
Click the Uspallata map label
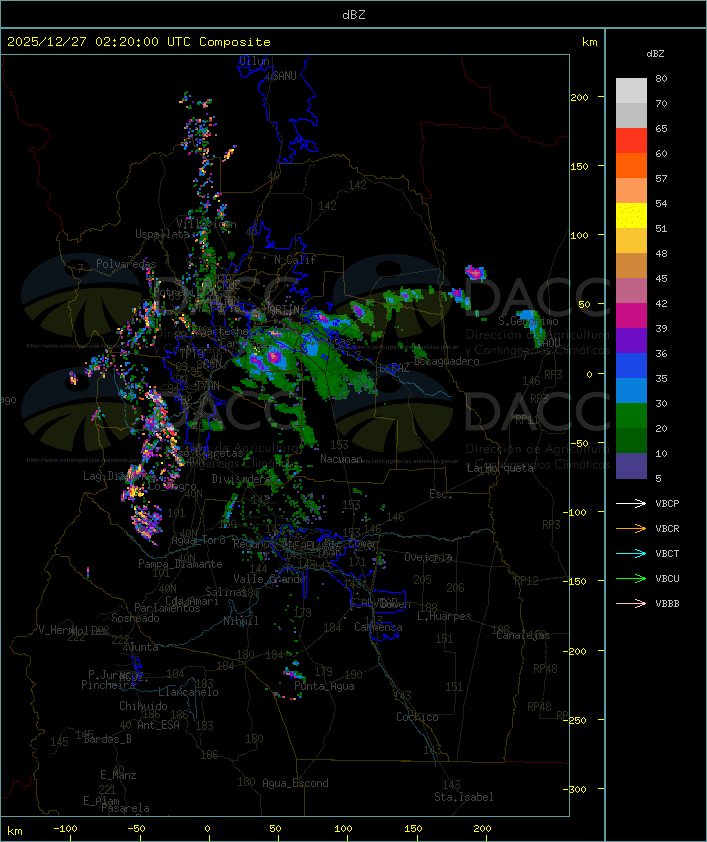(x=162, y=234)
